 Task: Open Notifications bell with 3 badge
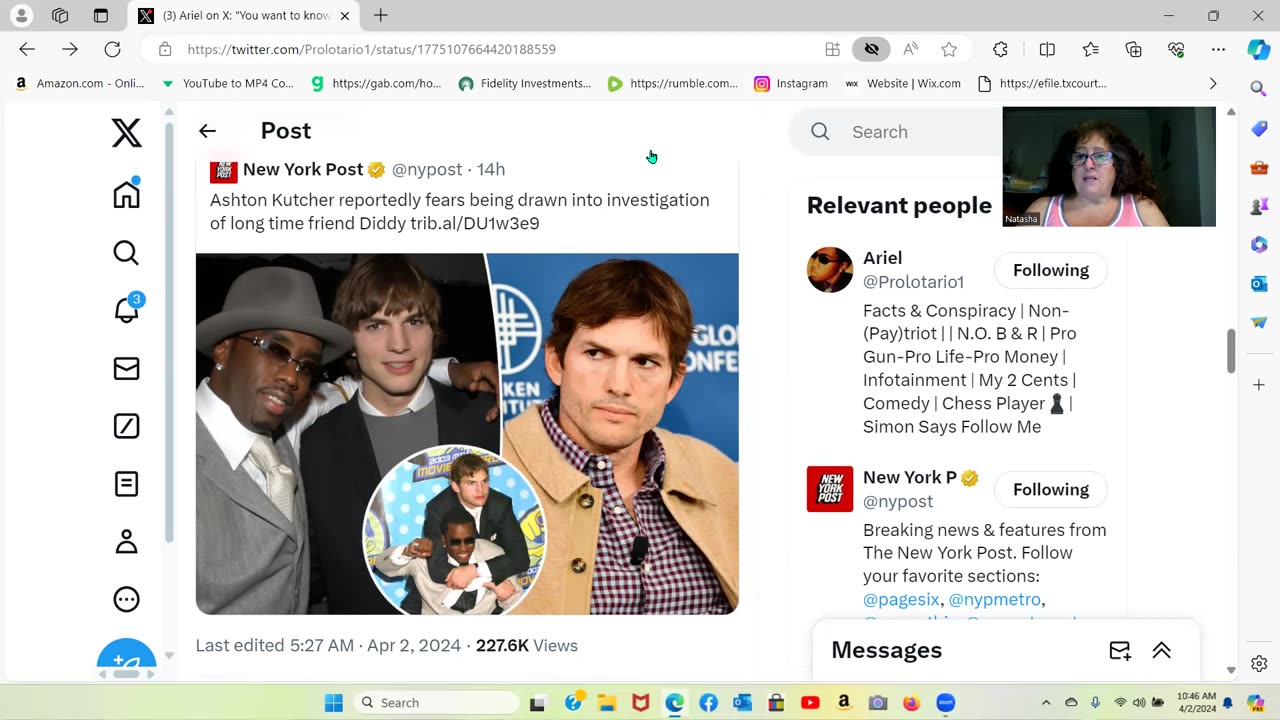[128, 309]
